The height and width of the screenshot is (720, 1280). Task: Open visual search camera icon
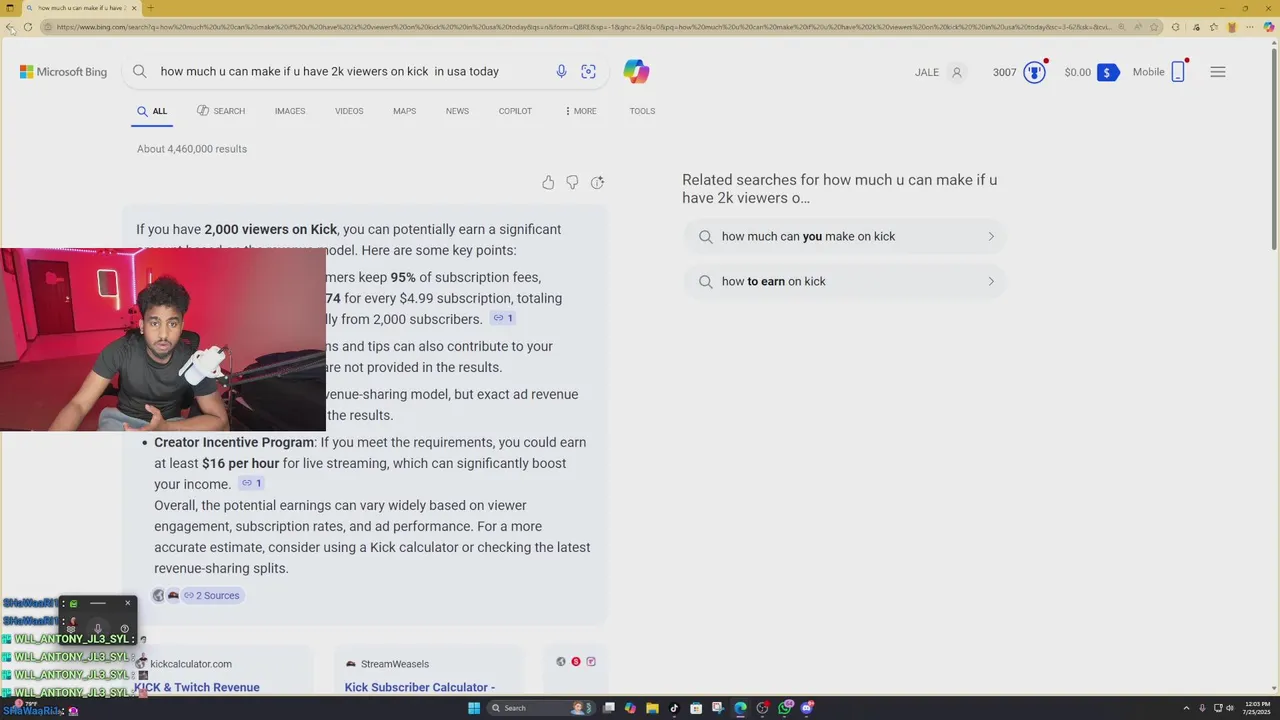pos(588,71)
